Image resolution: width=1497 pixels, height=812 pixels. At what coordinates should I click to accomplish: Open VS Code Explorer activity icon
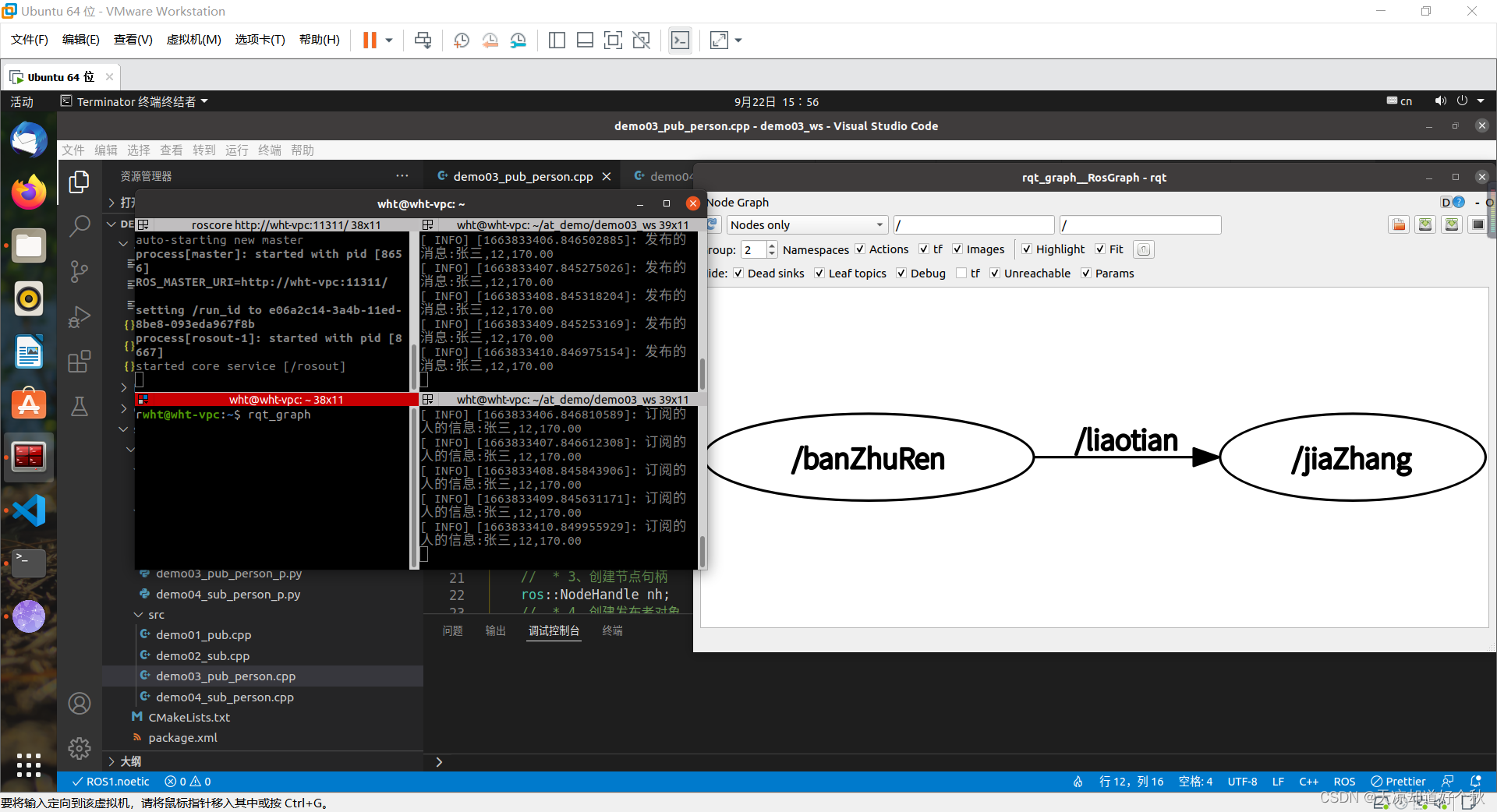[x=79, y=182]
